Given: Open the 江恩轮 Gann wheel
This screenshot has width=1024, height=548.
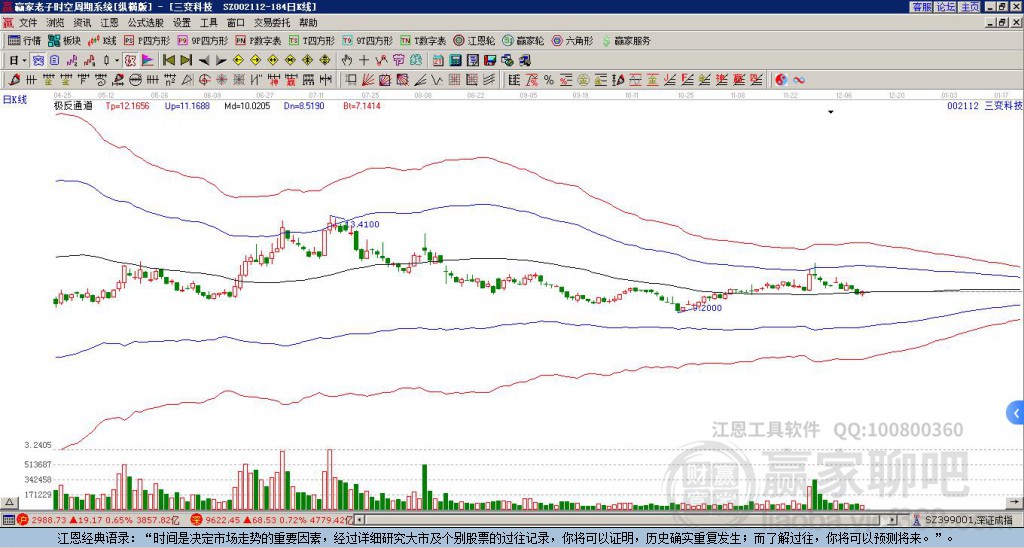Looking at the screenshot, I should point(474,40).
